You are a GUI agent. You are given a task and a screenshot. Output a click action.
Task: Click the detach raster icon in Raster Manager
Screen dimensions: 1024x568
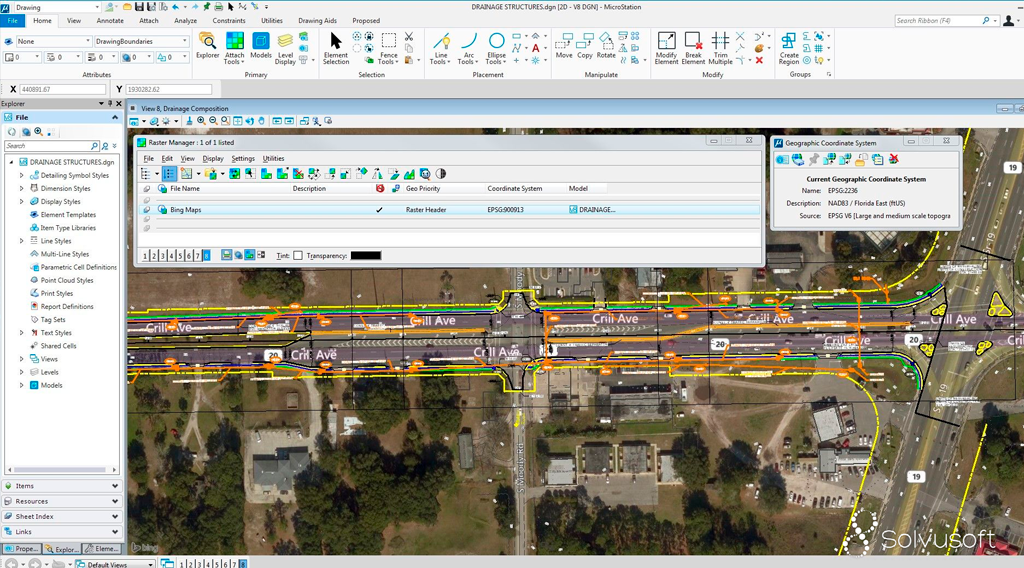point(298,174)
